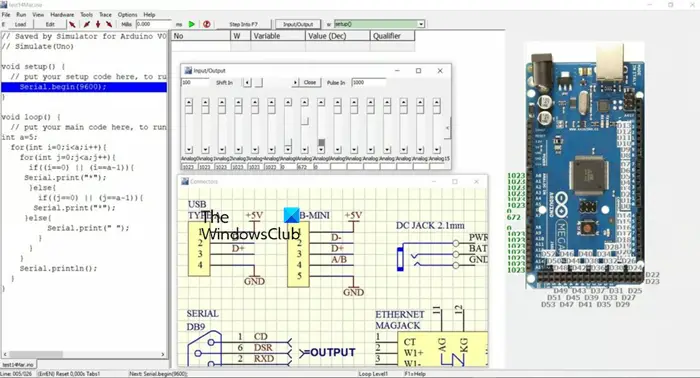Click the Pulse In value field

point(368,83)
